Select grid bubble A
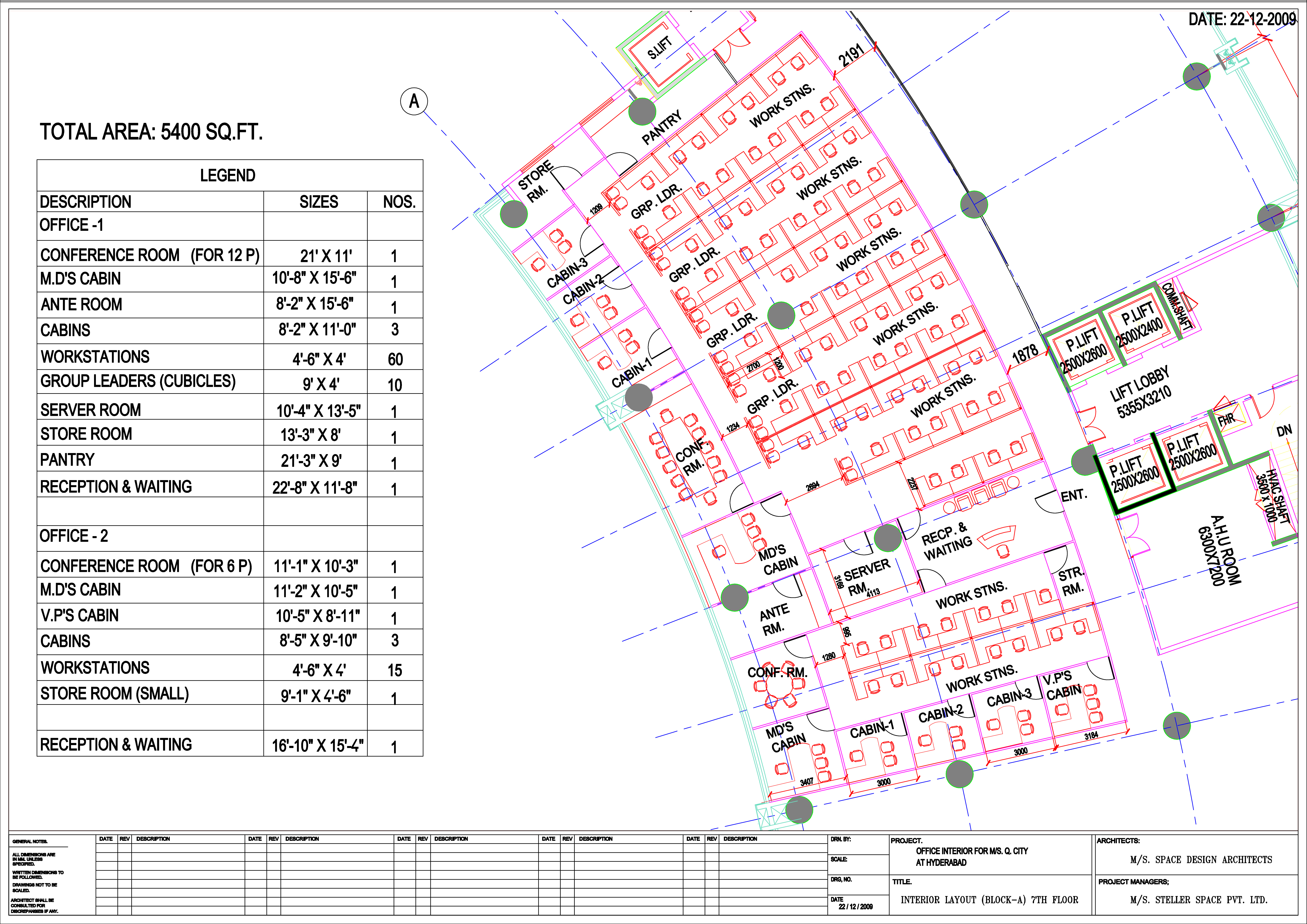The width and height of the screenshot is (1307, 924). (x=414, y=102)
